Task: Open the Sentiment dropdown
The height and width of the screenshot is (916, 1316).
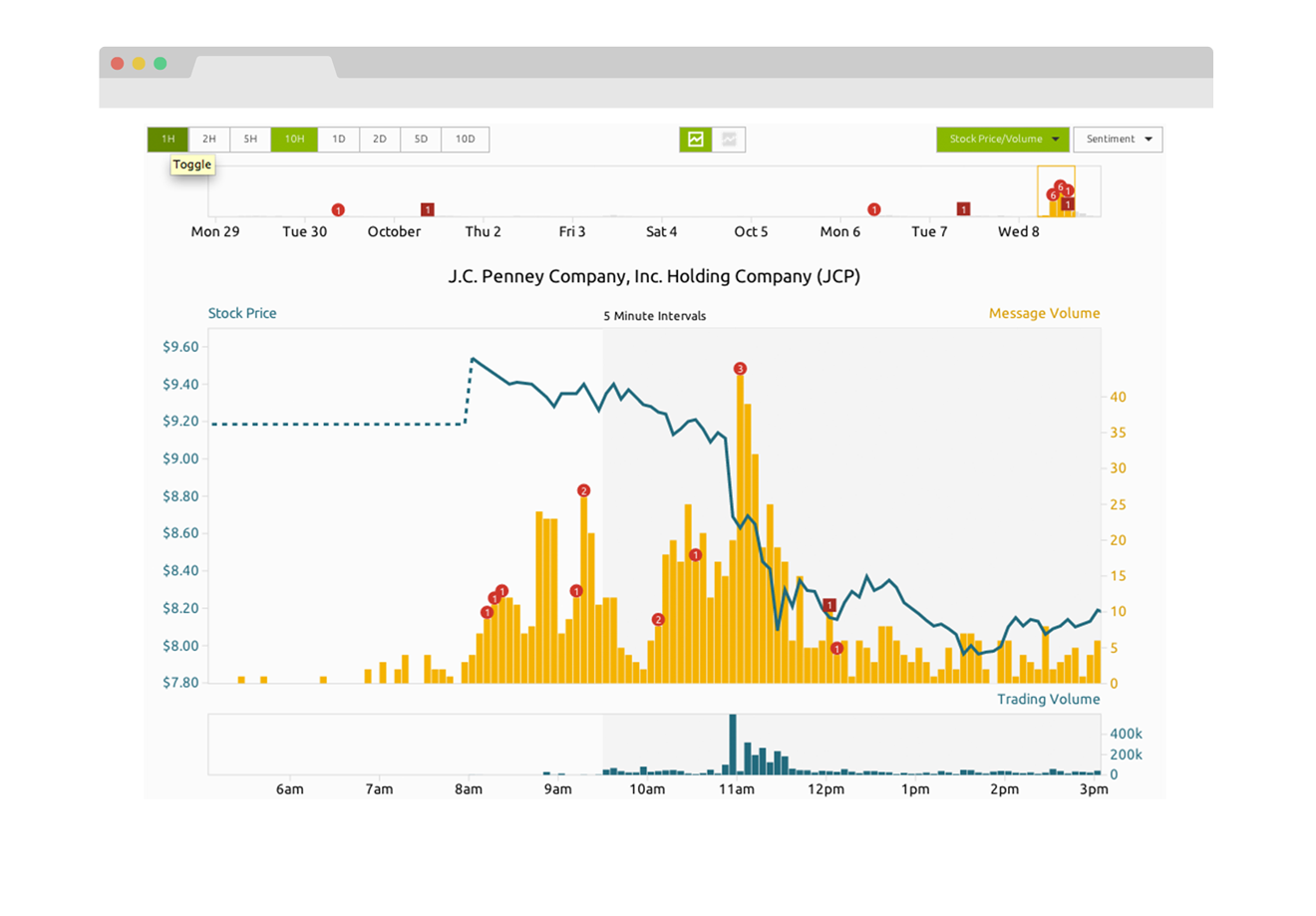Action: pos(1118,140)
